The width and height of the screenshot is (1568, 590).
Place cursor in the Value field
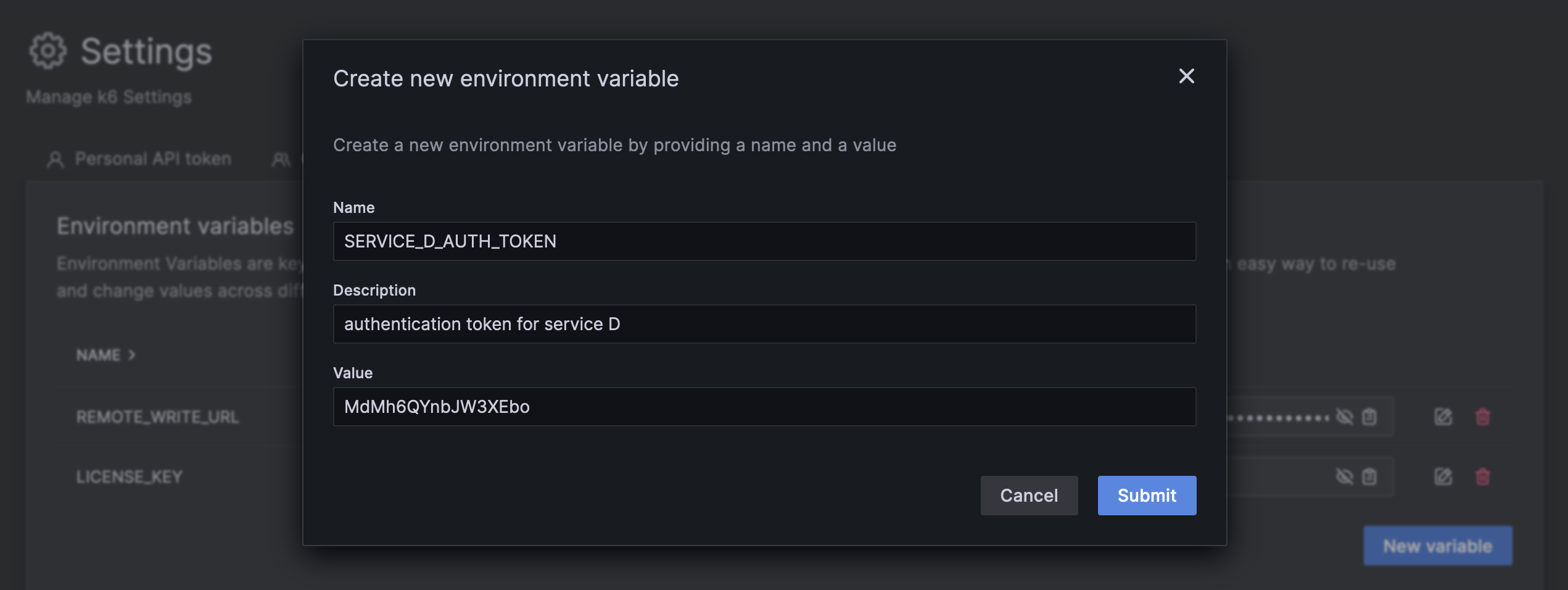(764, 407)
